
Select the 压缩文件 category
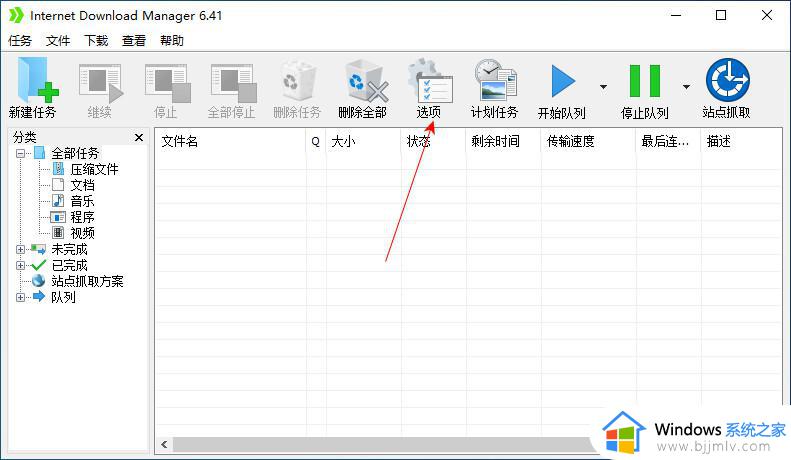(94, 169)
